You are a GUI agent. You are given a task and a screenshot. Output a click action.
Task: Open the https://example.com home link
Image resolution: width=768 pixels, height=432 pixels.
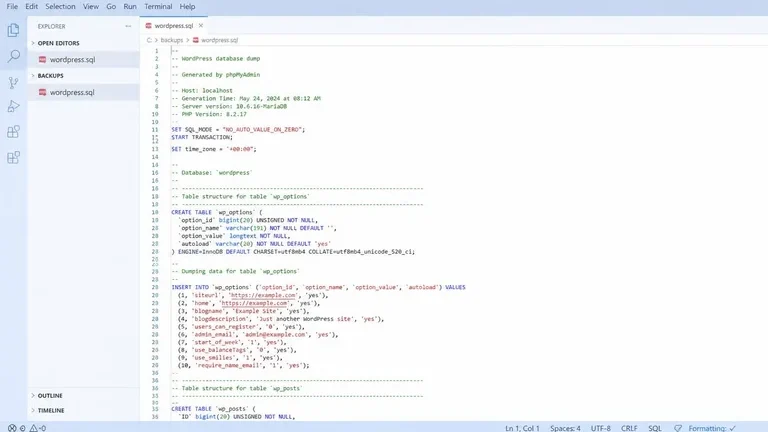[x=254, y=303]
